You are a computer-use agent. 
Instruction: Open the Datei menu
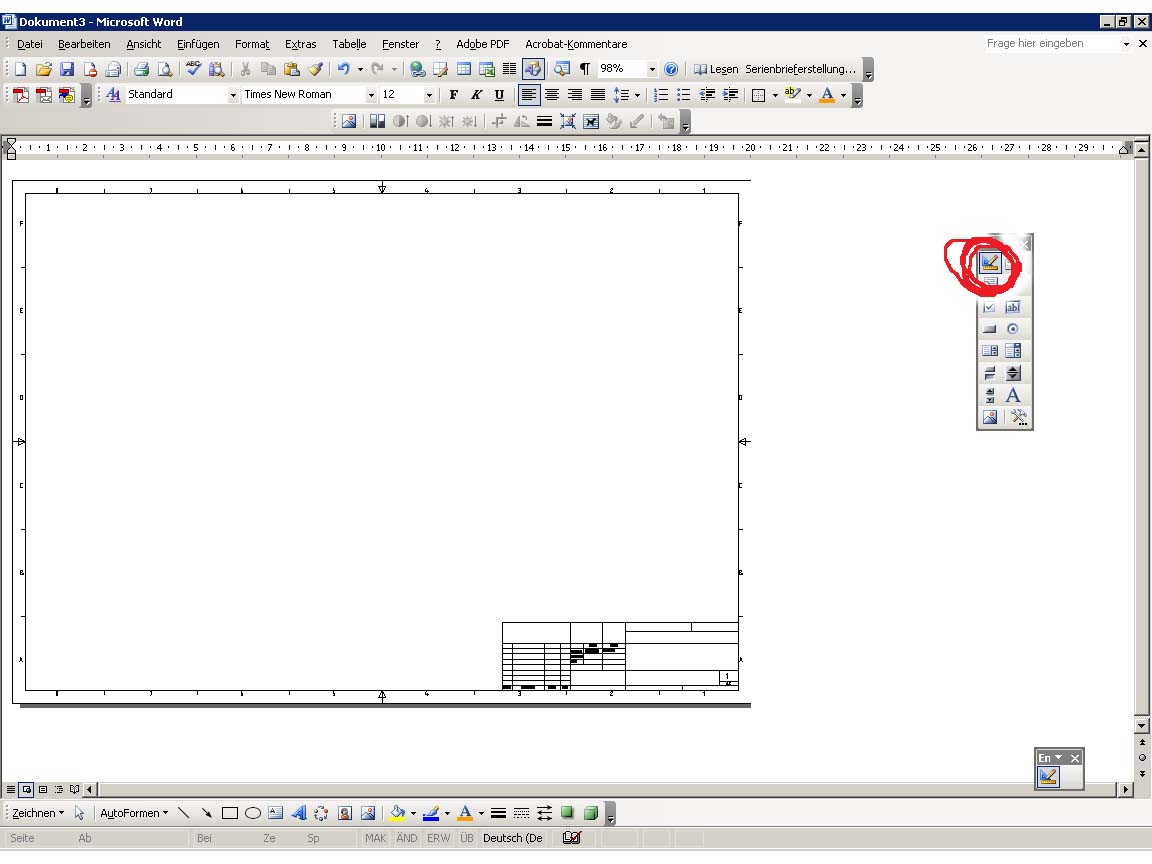(29, 44)
